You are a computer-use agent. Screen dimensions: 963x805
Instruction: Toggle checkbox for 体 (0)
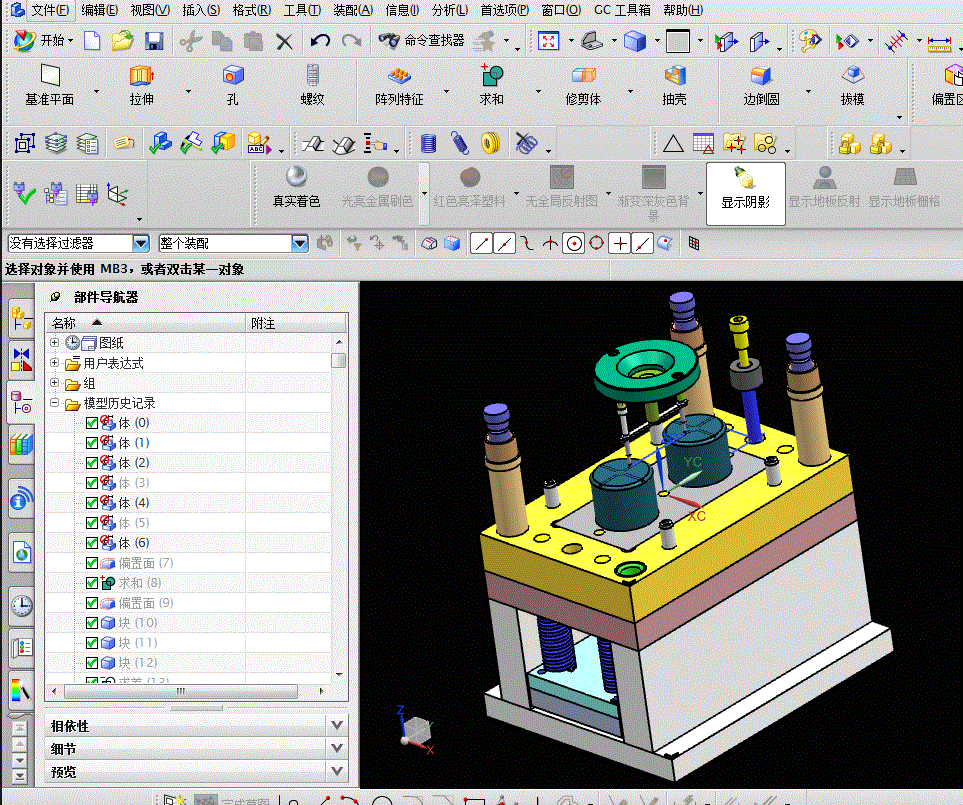coord(92,423)
